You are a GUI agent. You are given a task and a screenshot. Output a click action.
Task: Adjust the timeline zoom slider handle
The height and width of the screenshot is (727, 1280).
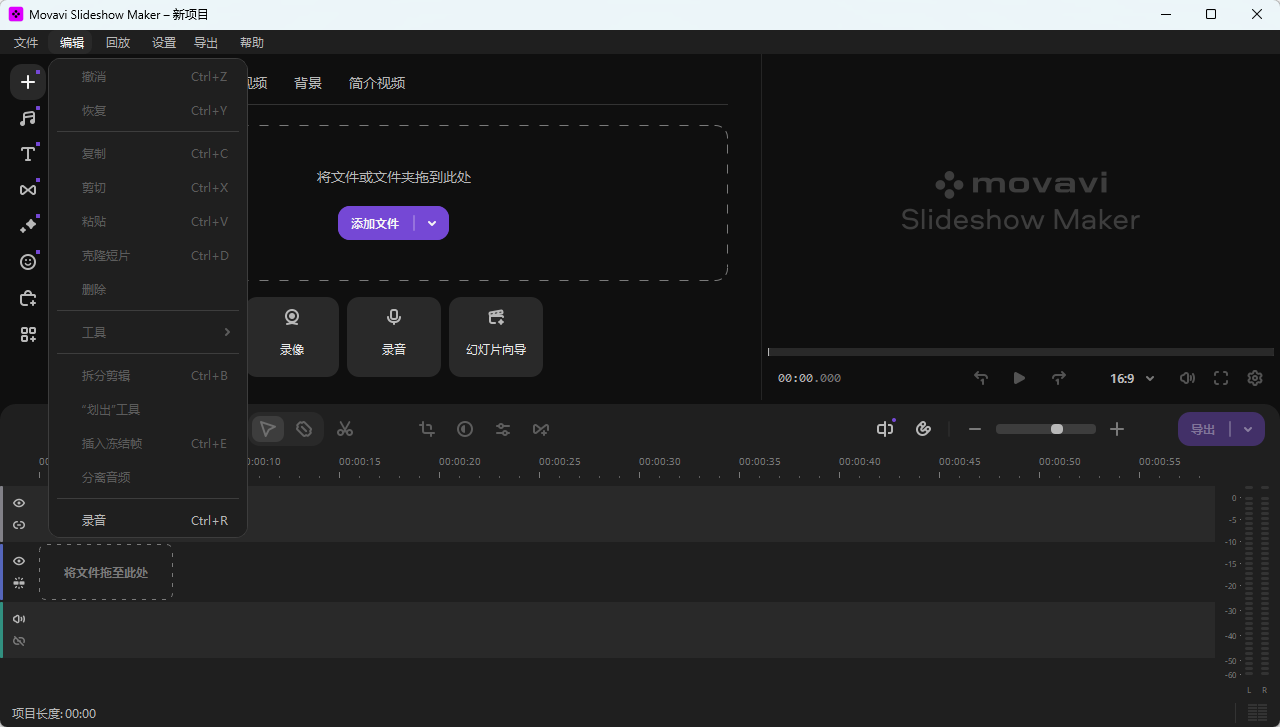point(1057,429)
